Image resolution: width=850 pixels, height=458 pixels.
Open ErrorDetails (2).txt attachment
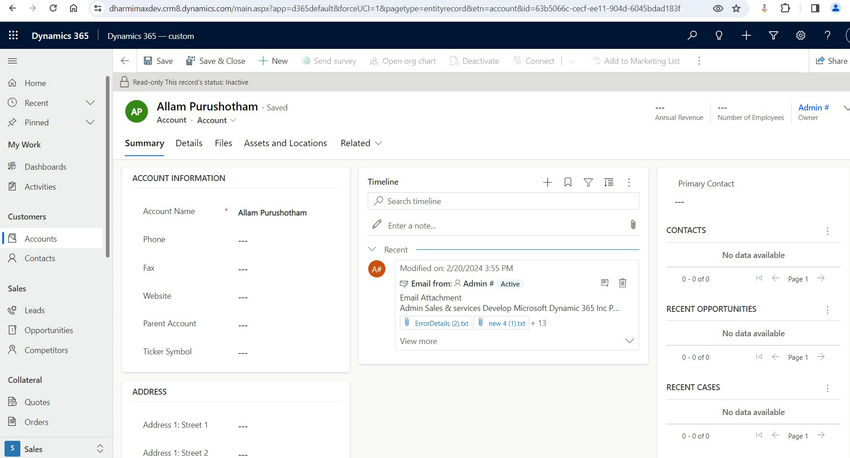click(437, 323)
